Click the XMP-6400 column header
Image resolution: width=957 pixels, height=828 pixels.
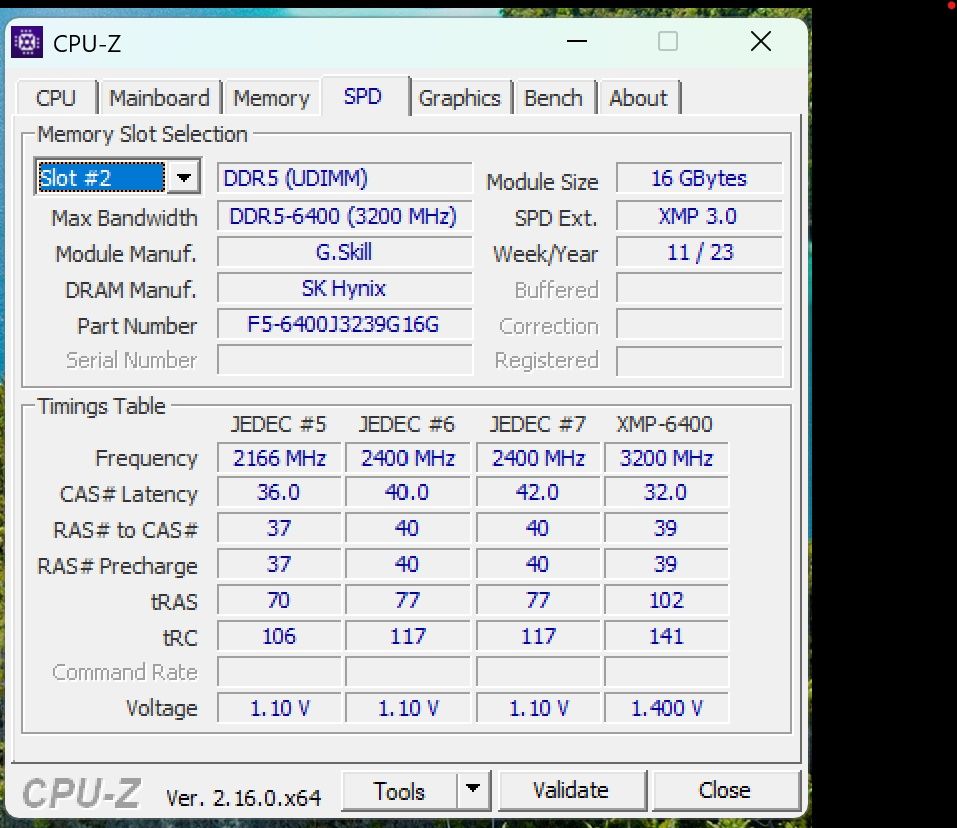click(665, 424)
